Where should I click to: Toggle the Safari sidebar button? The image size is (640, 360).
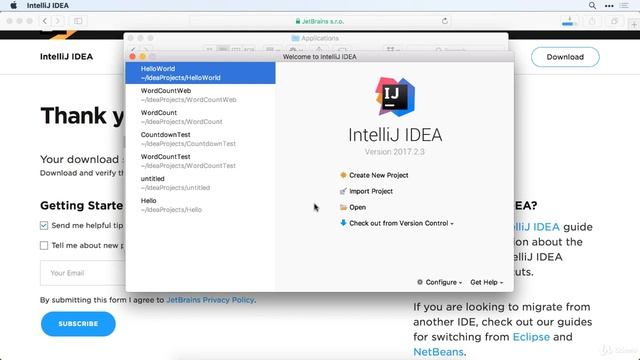pyautogui.click(x=78, y=21)
